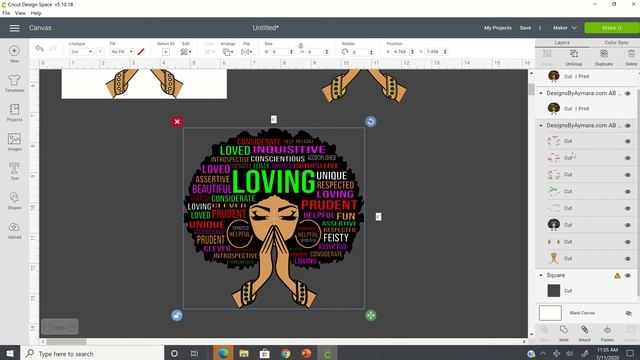
Task: Collapse the second DesignsByAymara.com group
Action: click(x=541, y=126)
